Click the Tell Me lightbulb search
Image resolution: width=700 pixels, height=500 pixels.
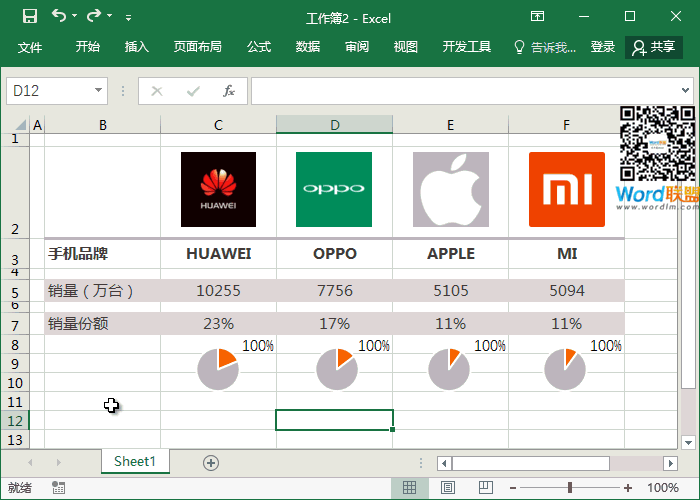pos(545,47)
